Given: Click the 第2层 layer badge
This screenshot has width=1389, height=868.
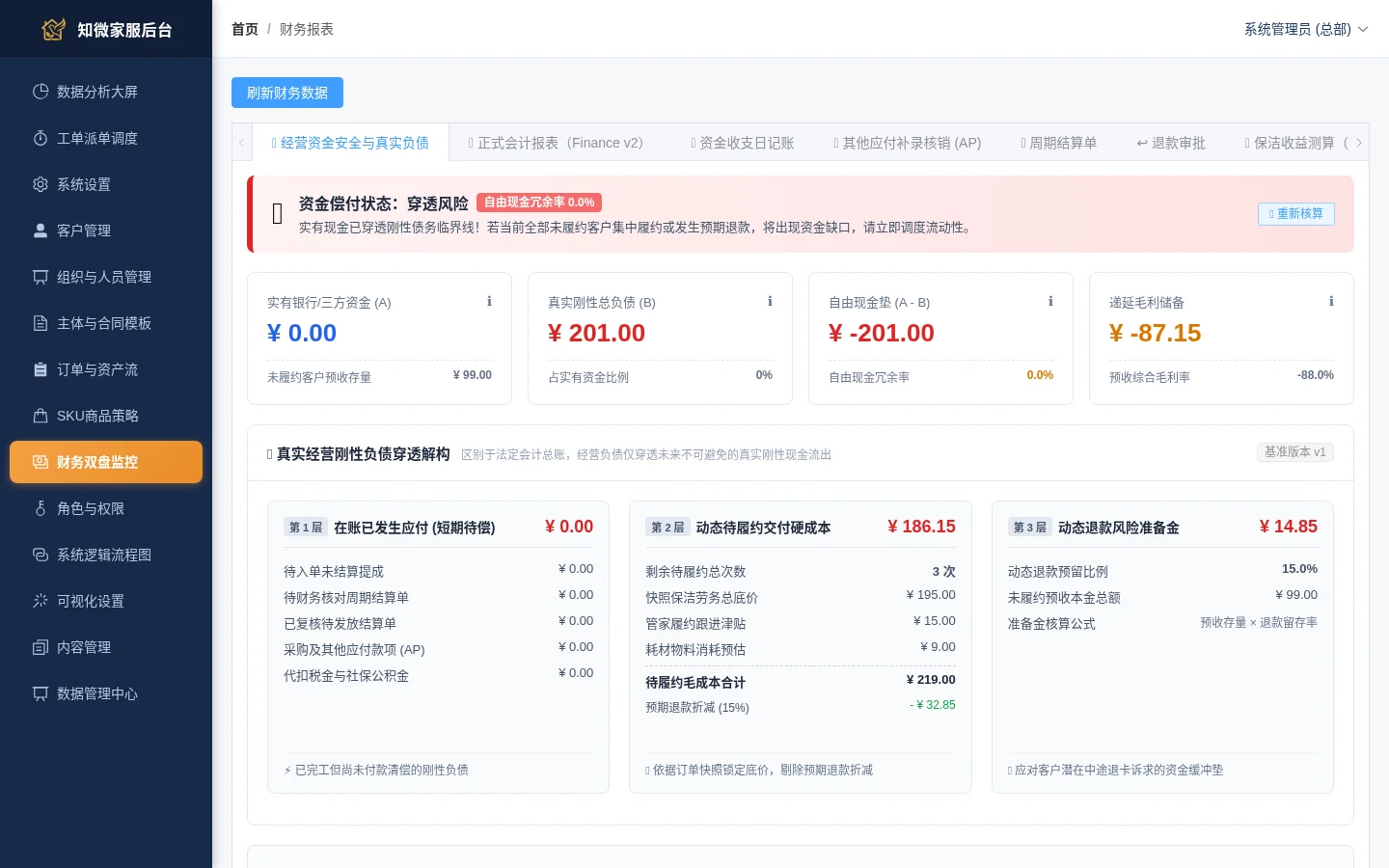Looking at the screenshot, I should coord(667,528).
